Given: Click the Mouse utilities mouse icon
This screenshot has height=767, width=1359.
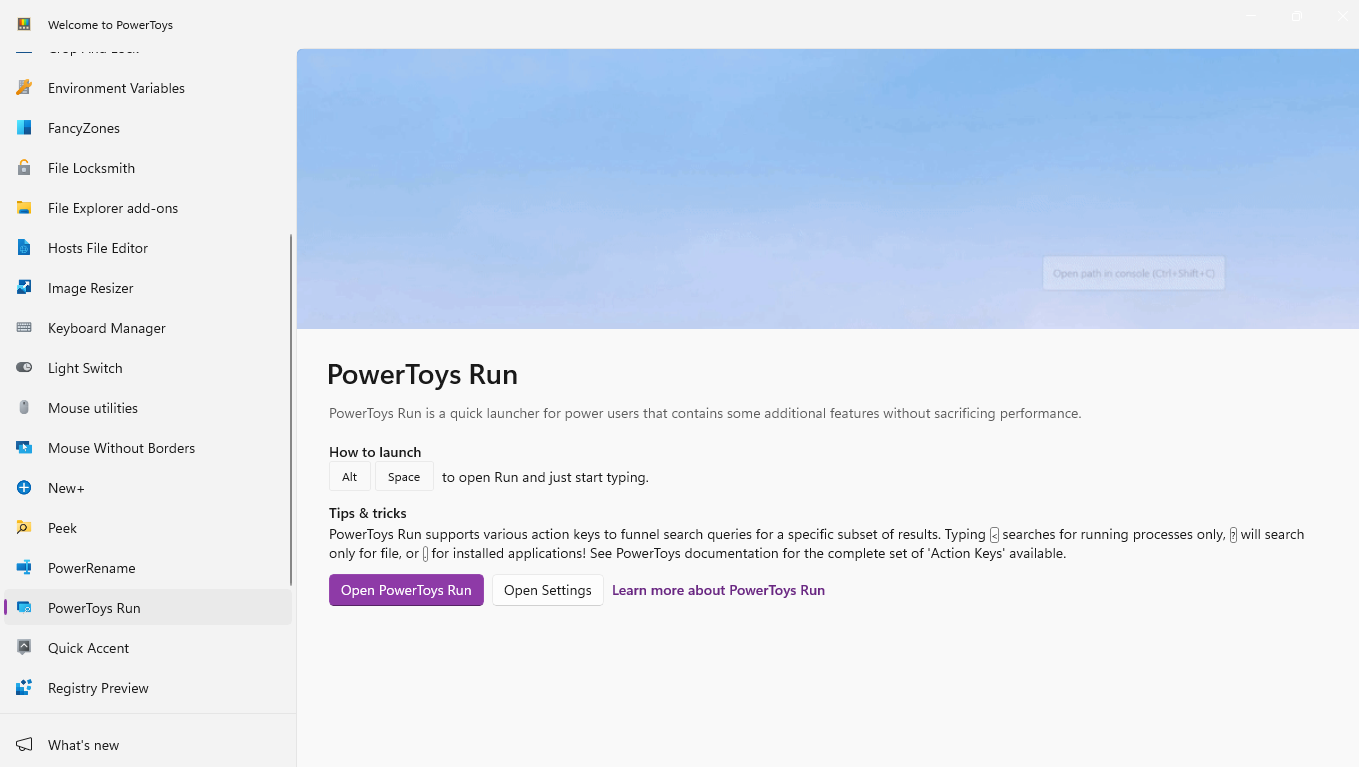Looking at the screenshot, I should click(24, 408).
